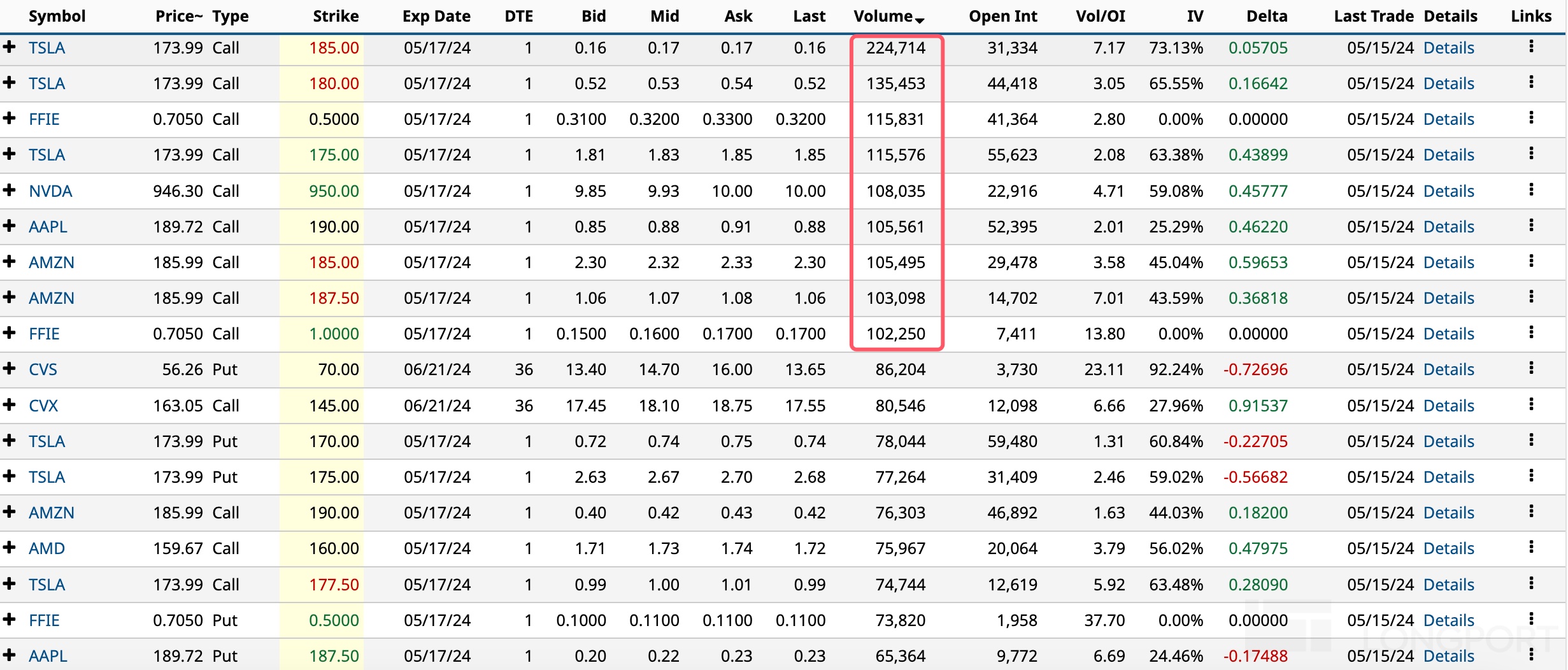Expand the TSLA 177.50 Call row

tap(9, 583)
